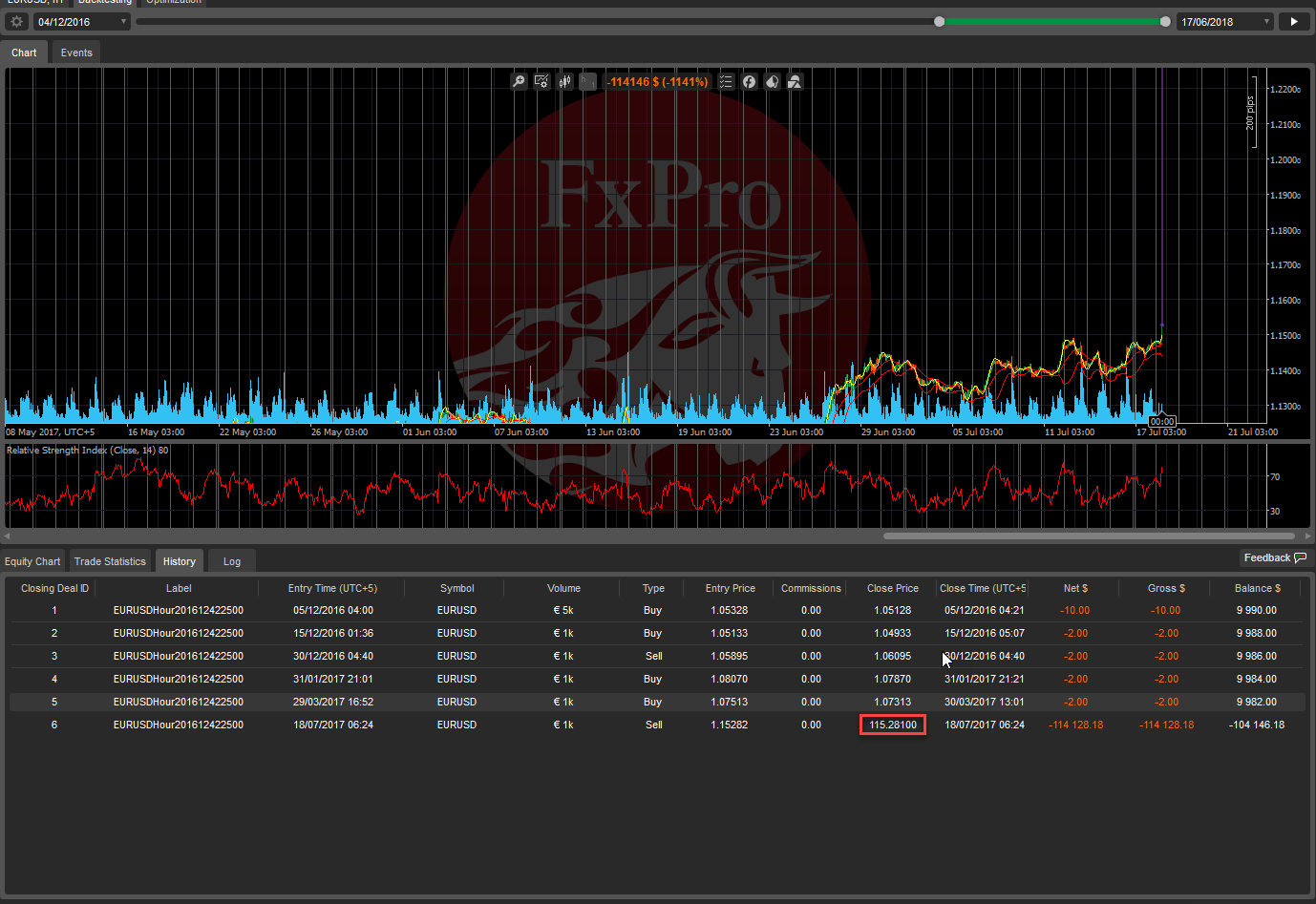Image resolution: width=1316 pixels, height=904 pixels.
Task: Open the Trade Statistics tab
Action: coord(110,561)
